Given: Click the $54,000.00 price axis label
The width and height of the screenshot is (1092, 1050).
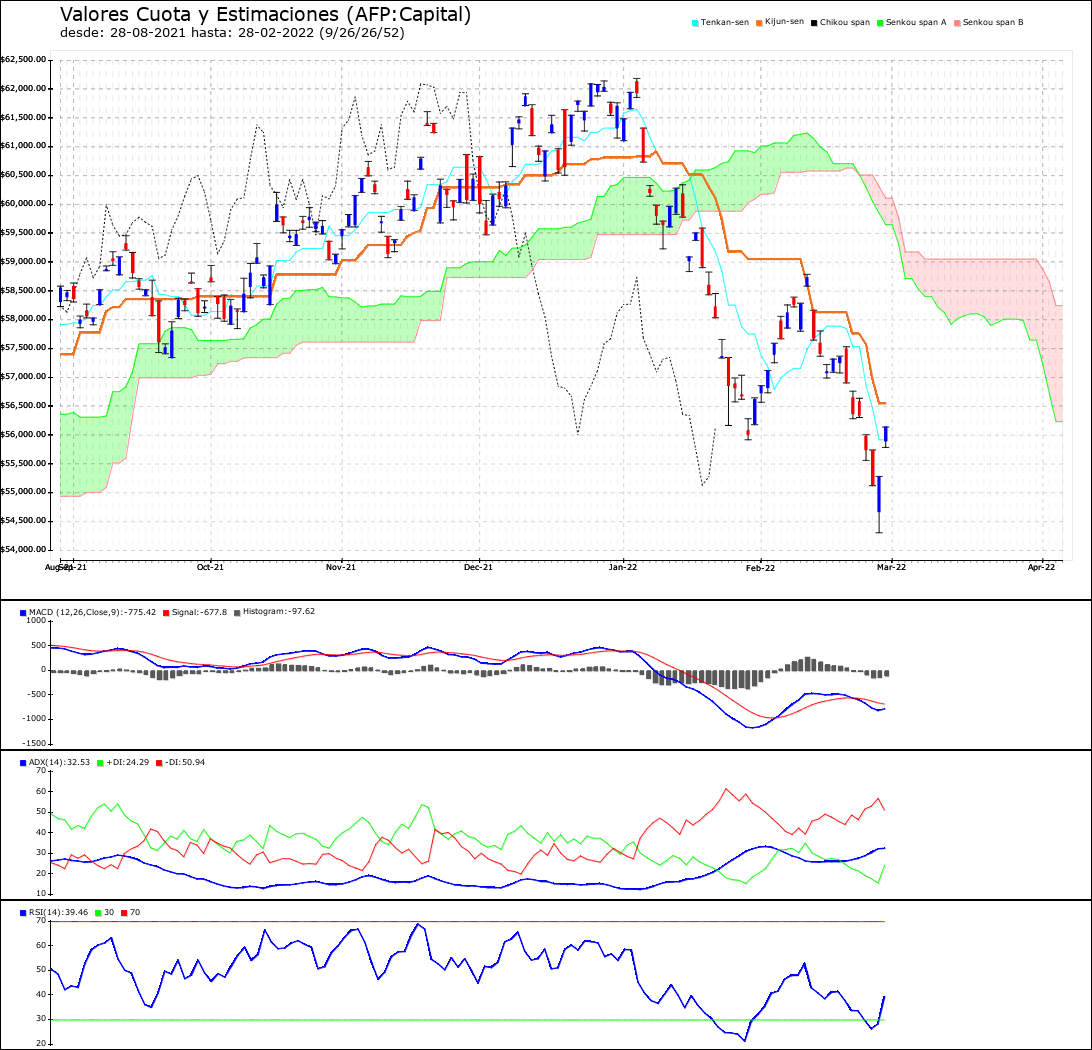Looking at the screenshot, I should 24,549.
